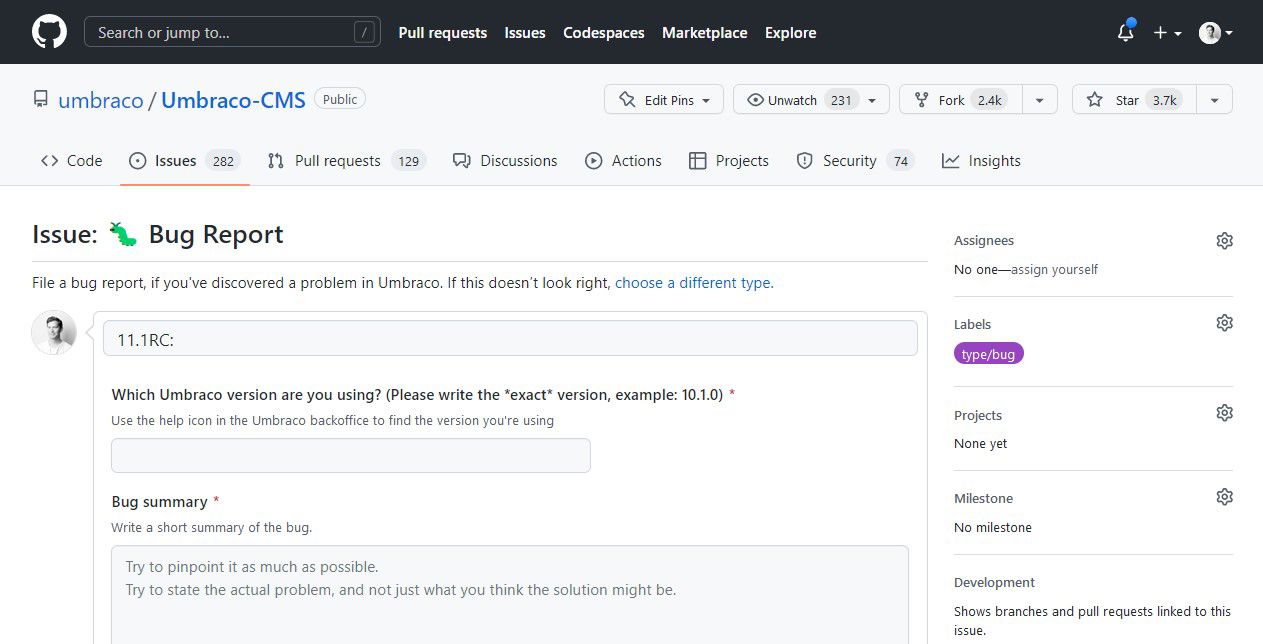Viewport: 1263px width, 644px height.
Task: Click the green bug emoji in heading
Action: click(x=123, y=235)
